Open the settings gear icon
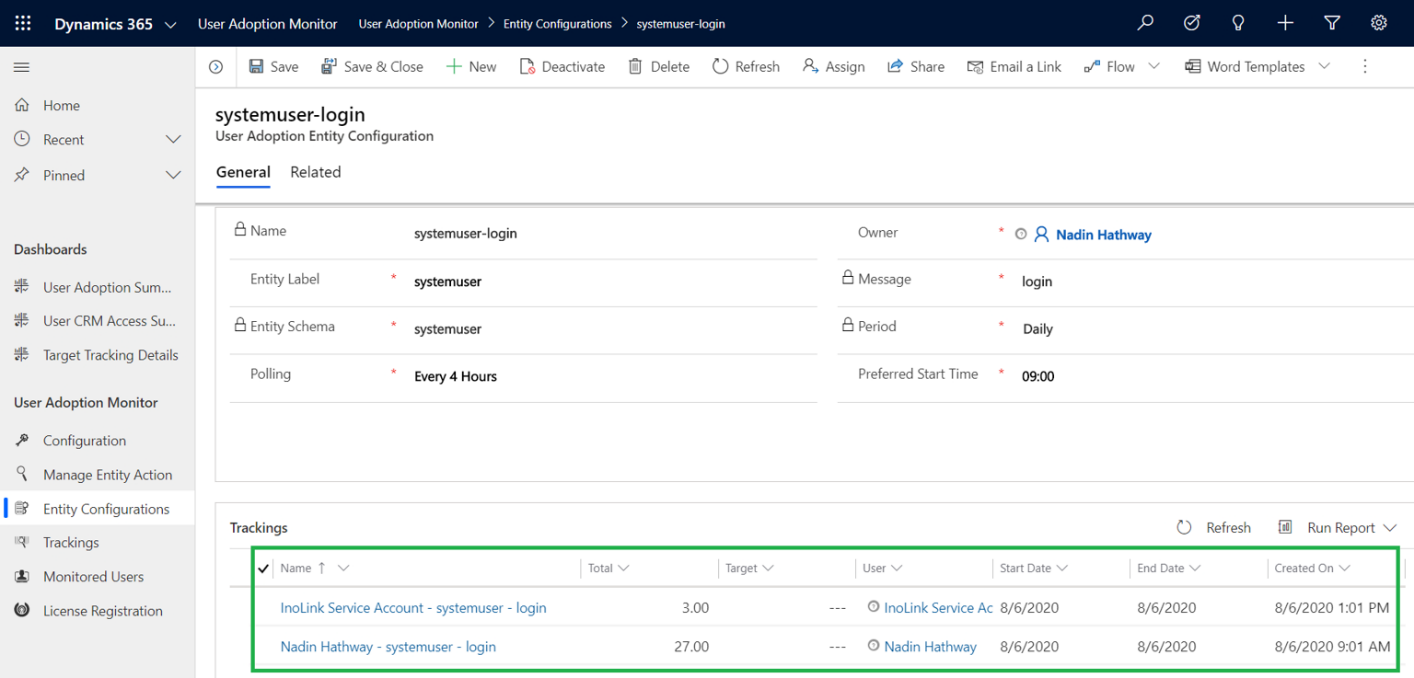This screenshot has width=1414, height=678. [1379, 23]
